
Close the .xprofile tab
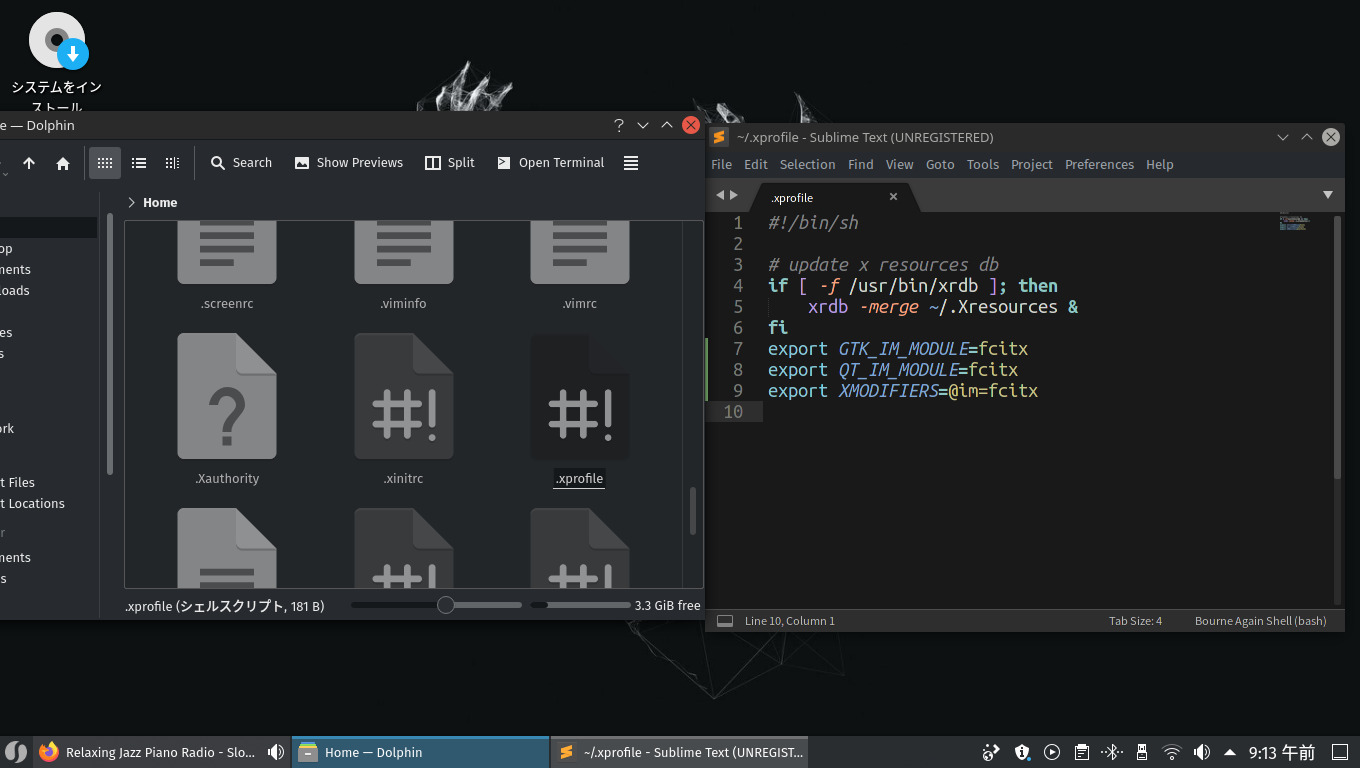[893, 197]
